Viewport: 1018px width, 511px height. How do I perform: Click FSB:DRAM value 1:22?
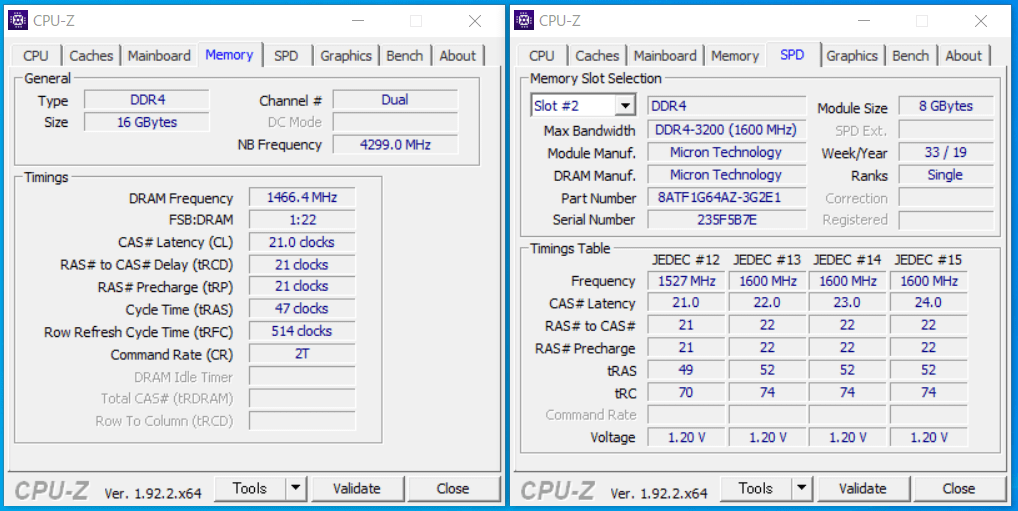(x=302, y=220)
